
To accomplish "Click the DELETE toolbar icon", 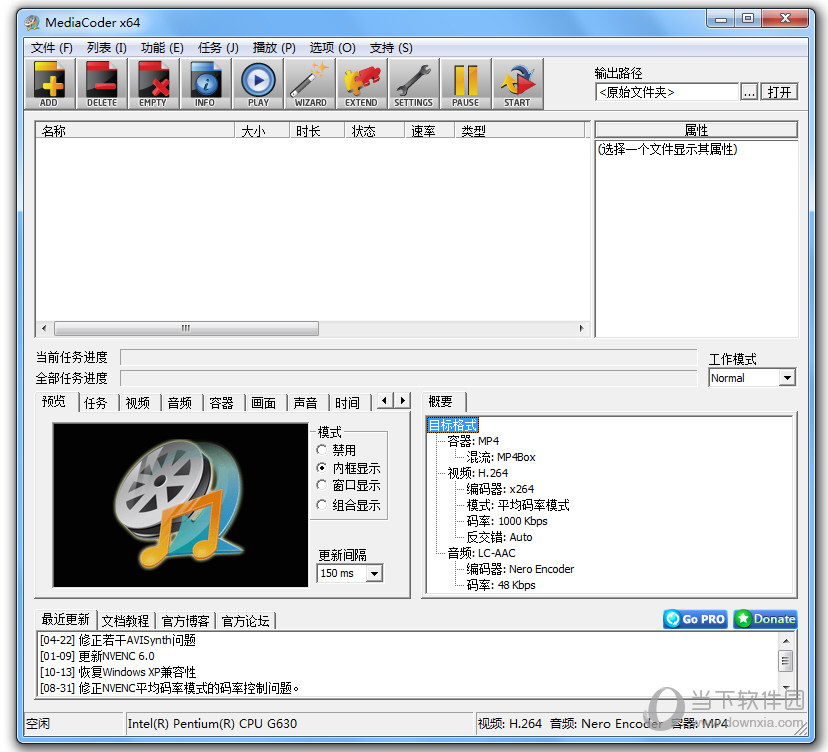I will 101,84.
